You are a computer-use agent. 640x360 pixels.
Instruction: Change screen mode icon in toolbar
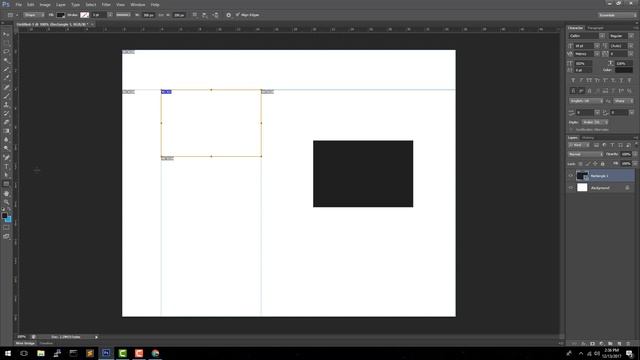click(6, 236)
